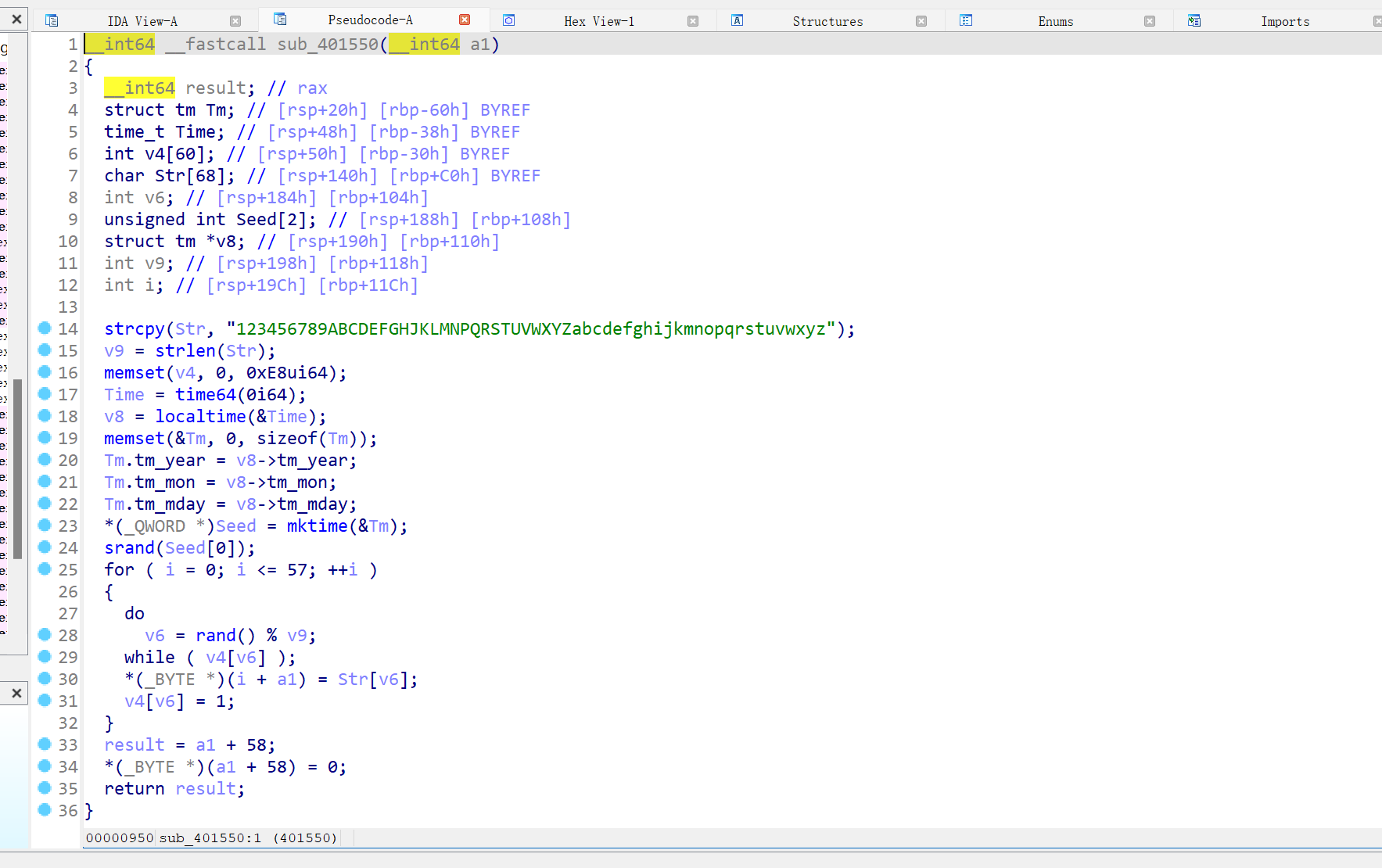Click the Enums tab icon
This screenshot has height=868, width=1382.
click(966, 20)
